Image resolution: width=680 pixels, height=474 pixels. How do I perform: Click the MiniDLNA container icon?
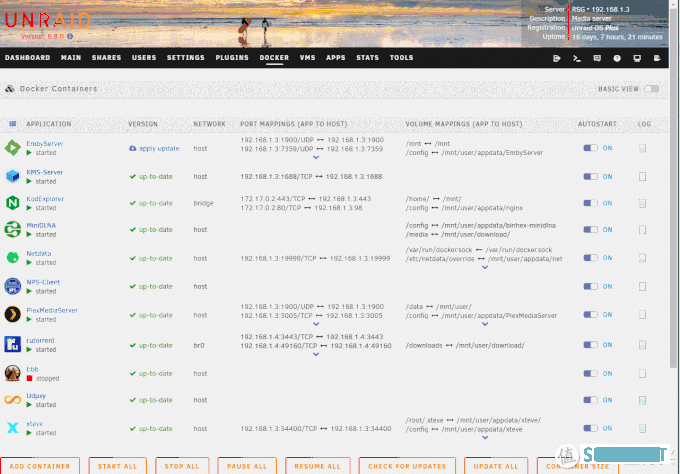tap(13, 229)
